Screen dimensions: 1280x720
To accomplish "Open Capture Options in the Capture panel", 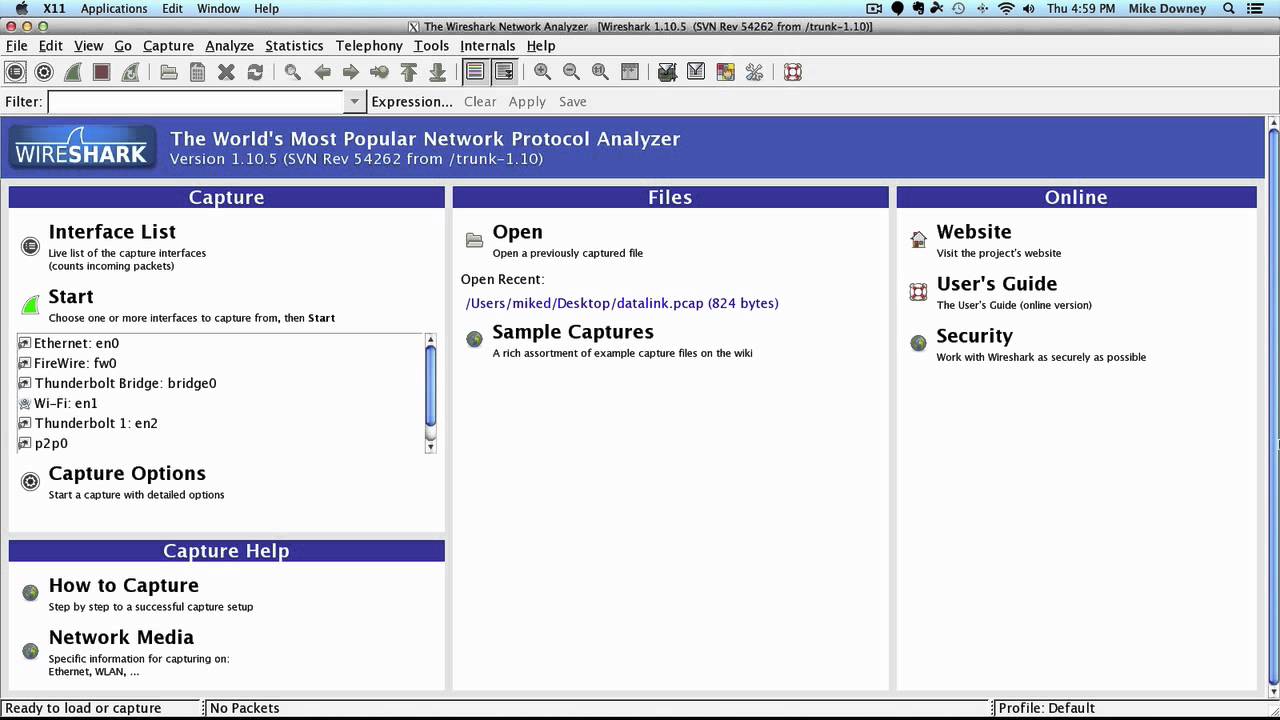I will pos(127,474).
